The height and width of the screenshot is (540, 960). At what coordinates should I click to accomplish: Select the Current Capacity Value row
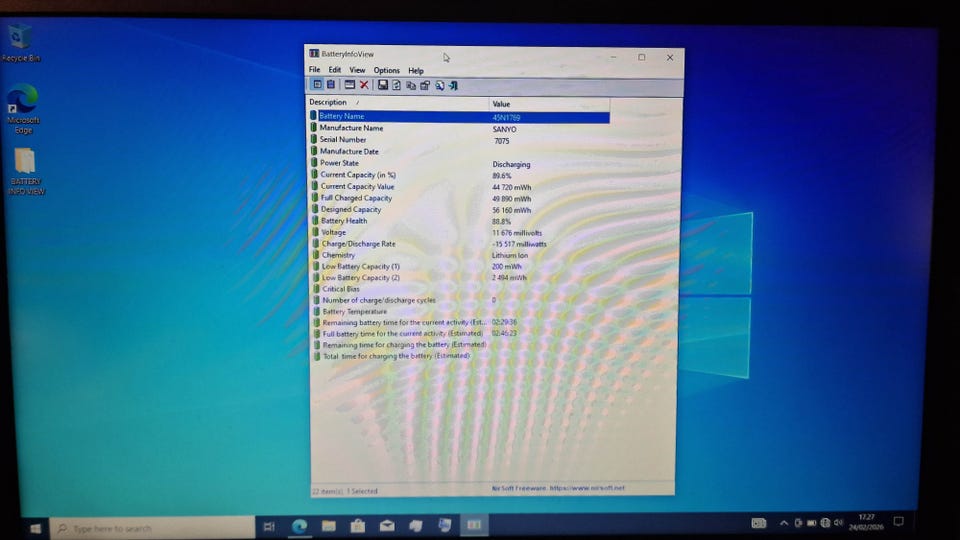click(460, 186)
